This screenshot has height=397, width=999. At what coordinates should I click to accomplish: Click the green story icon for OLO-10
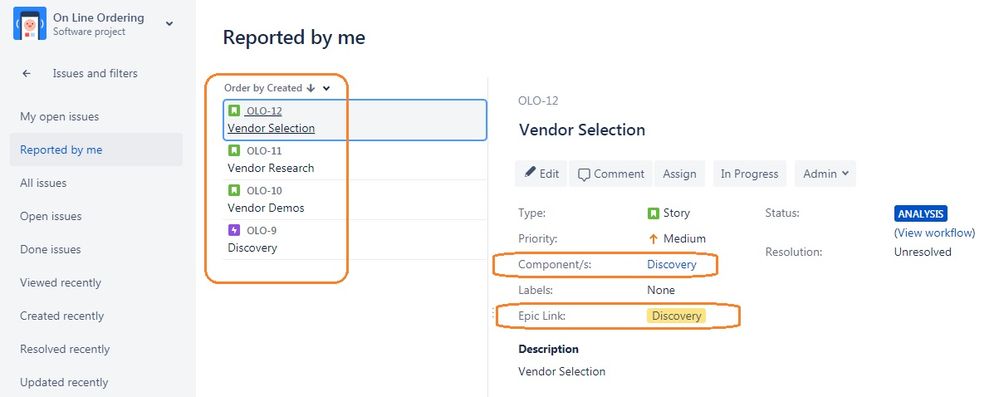point(234,191)
